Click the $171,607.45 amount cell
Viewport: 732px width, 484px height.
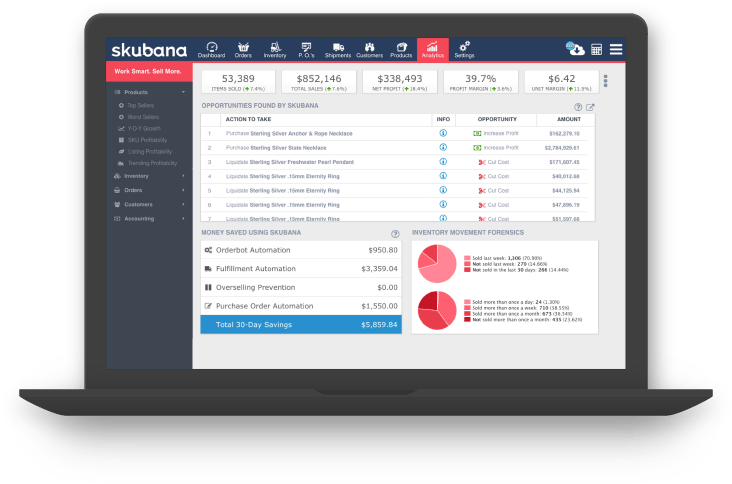564,162
